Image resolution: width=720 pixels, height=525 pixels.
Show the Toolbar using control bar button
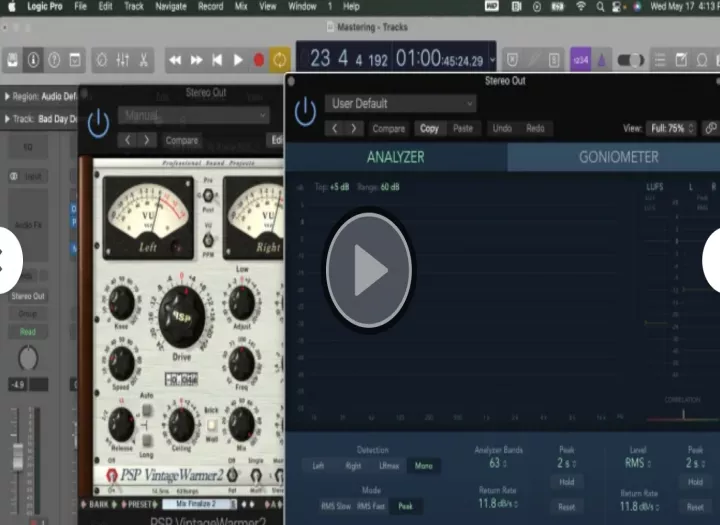[75, 60]
